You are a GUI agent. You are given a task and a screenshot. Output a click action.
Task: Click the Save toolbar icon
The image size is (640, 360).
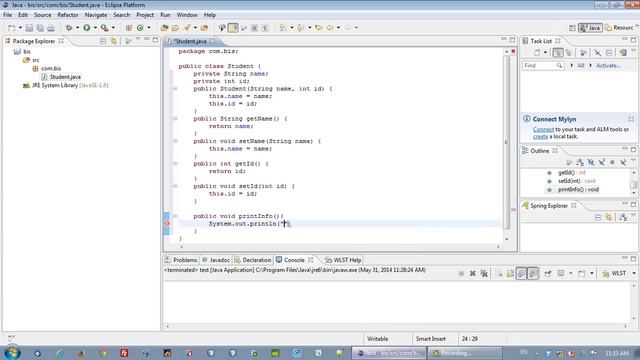click(29, 28)
